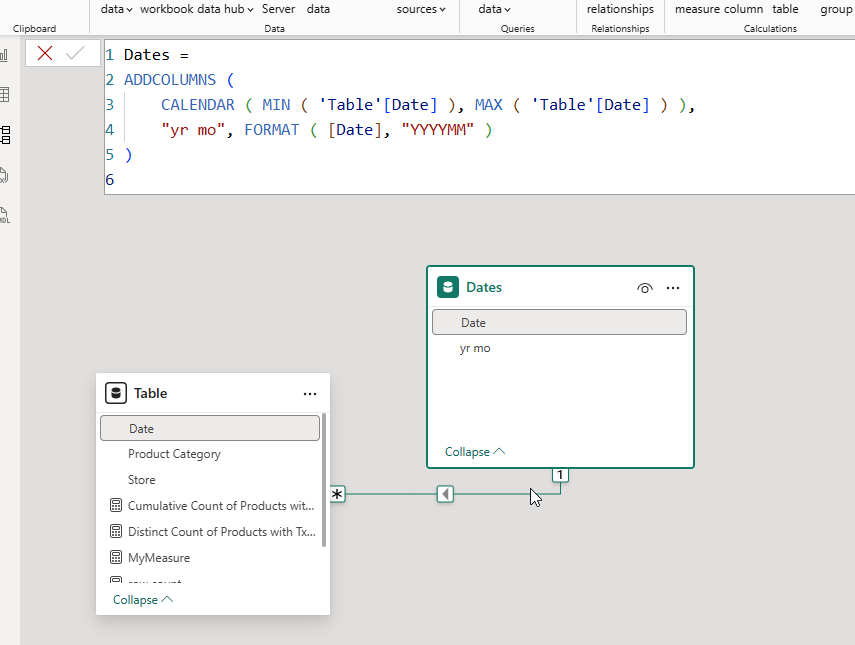Open TMDL view sidebar icon
Image resolution: width=855 pixels, height=645 pixels.
[x=4, y=215]
